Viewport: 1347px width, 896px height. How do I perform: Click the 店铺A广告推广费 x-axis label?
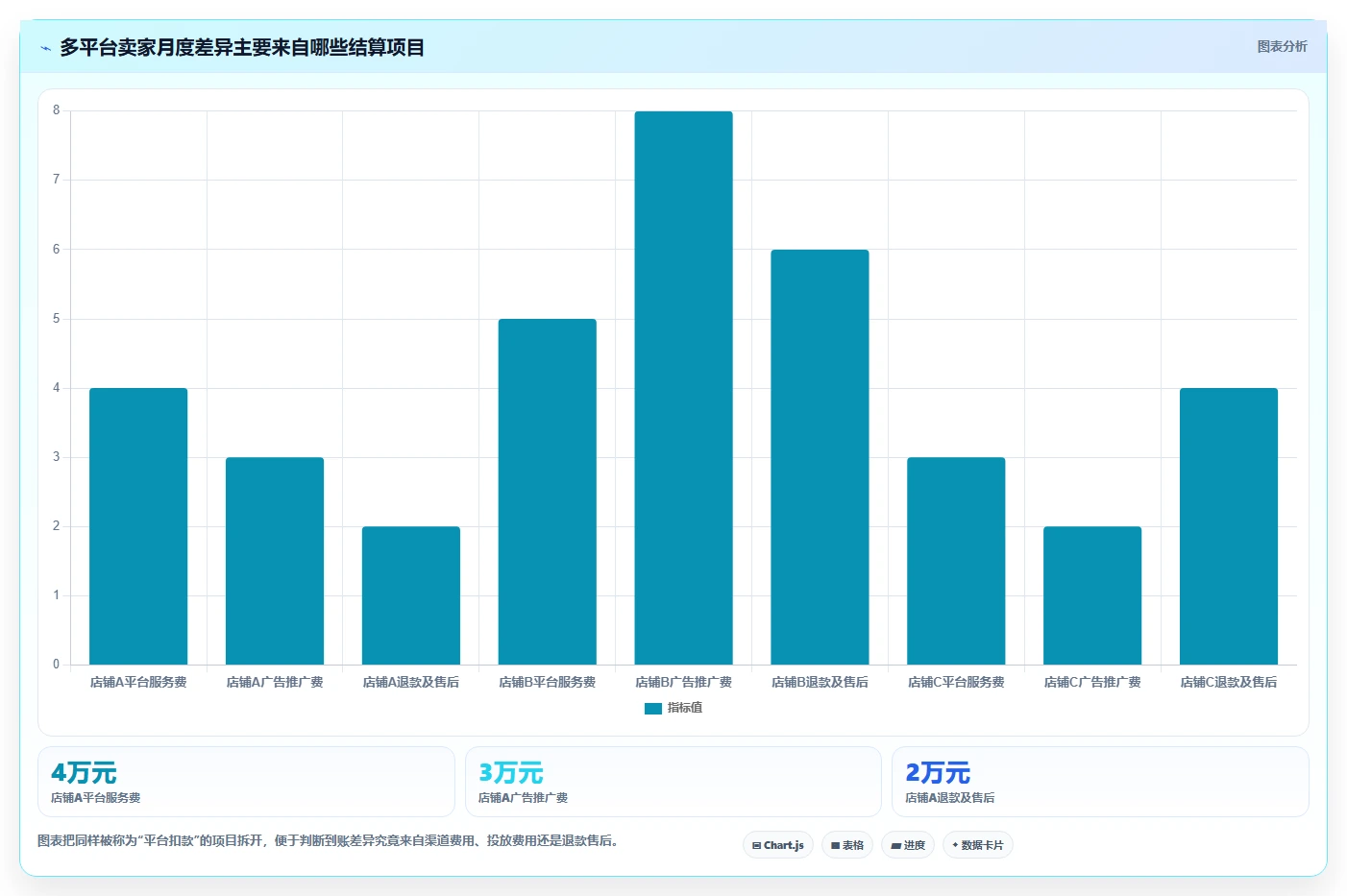pos(275,682)
